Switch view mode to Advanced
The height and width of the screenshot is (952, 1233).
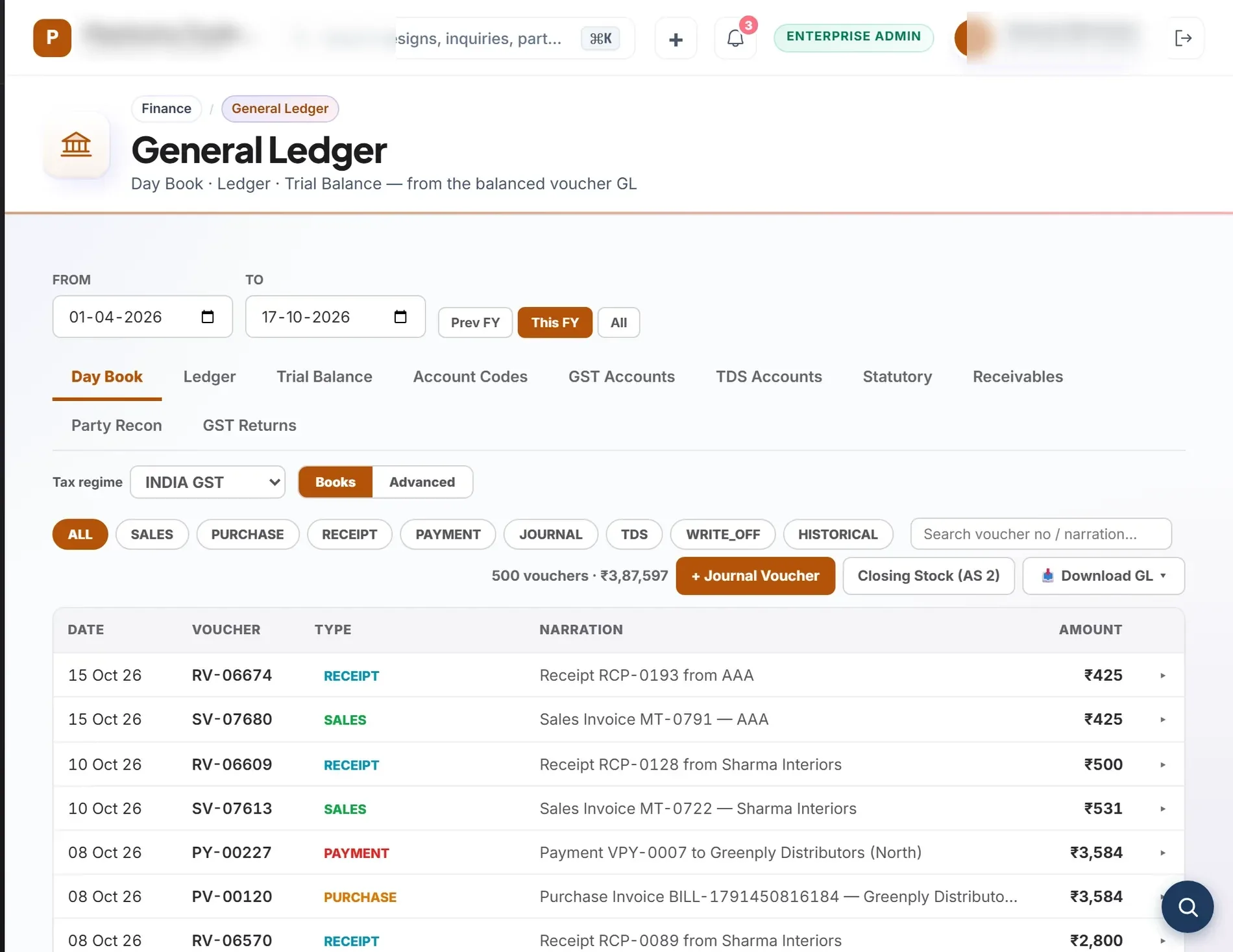tap(422, 482)
